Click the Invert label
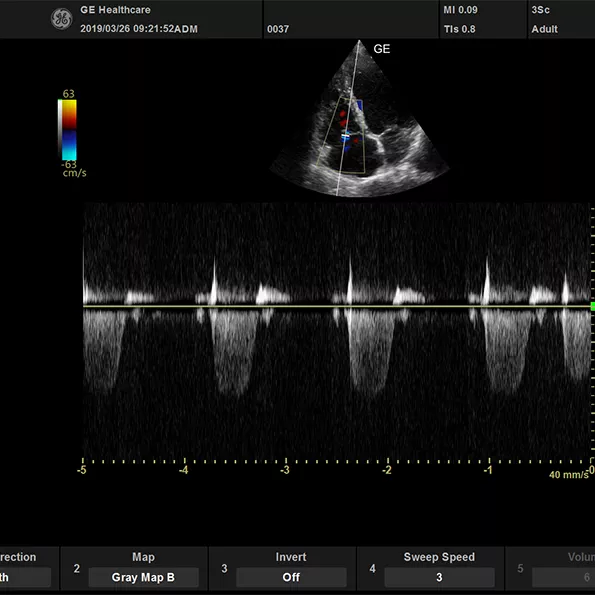Viewport: 595px width, 595px height. coord(291,557)
